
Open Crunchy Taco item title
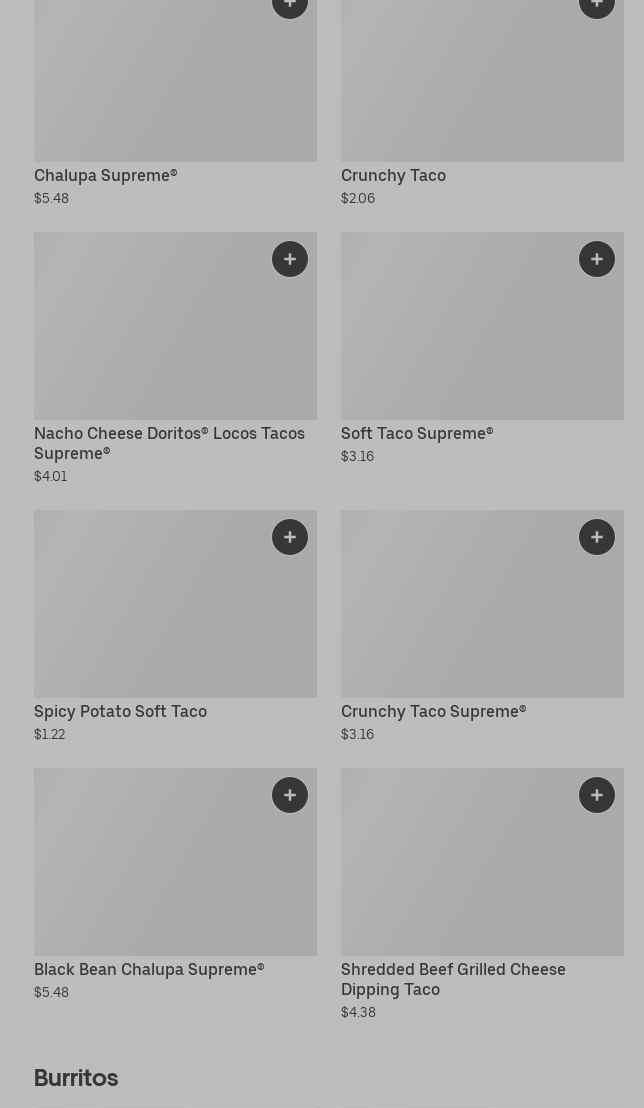tap(393, 175)
